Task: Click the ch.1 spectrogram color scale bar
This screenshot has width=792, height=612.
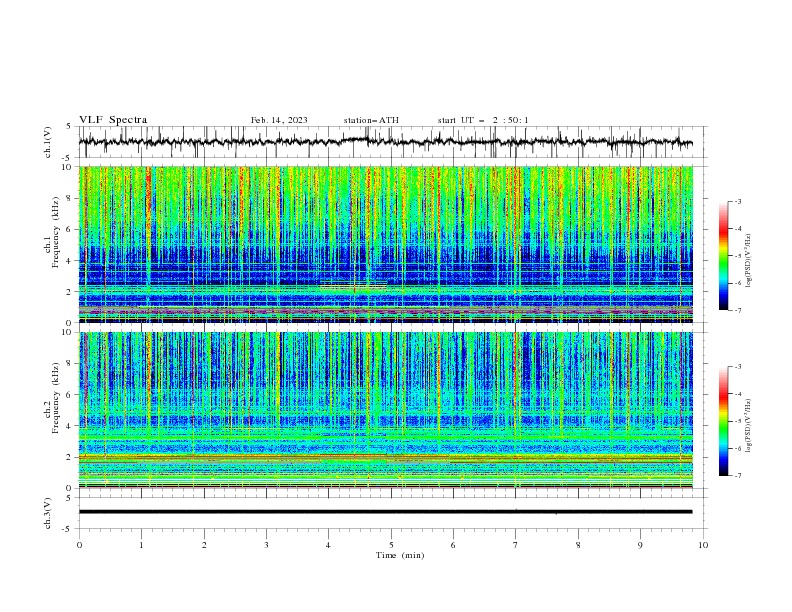Action: (723, 256)
